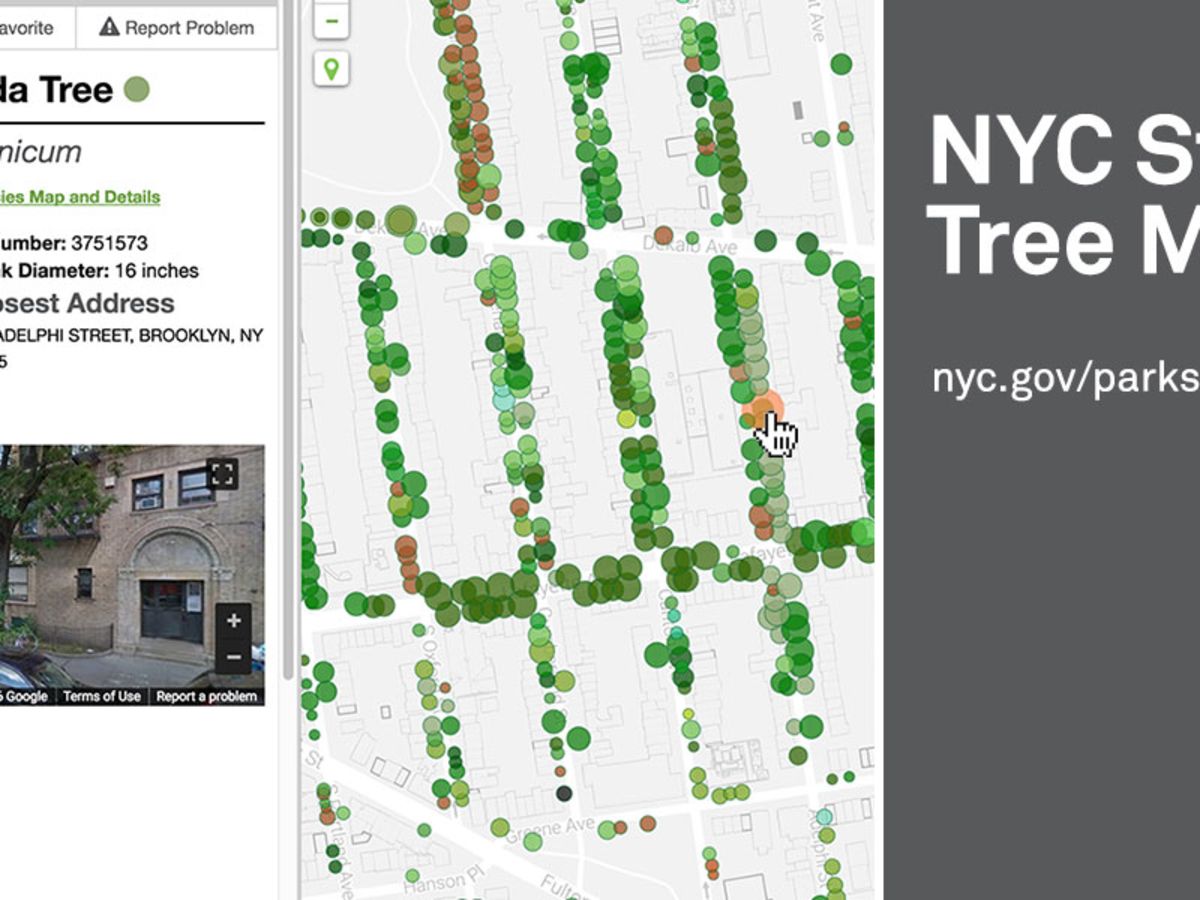Zoom out the map with minus button
The width and height of the screenshot is (1200, 900).
tap(331, 20)
